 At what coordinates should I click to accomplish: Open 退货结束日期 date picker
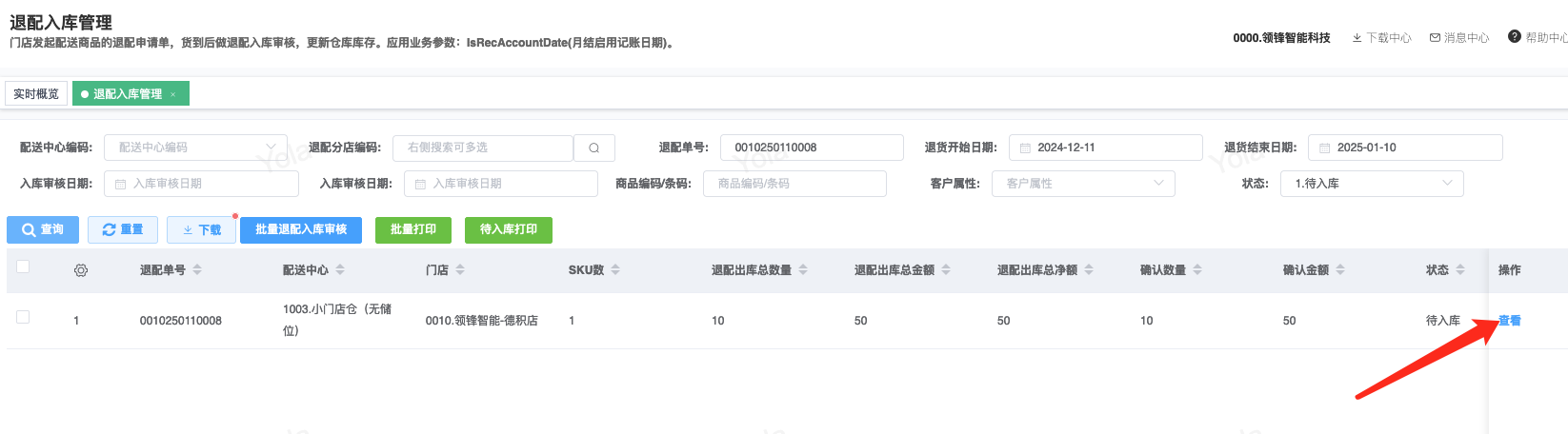coord(1405,148)
